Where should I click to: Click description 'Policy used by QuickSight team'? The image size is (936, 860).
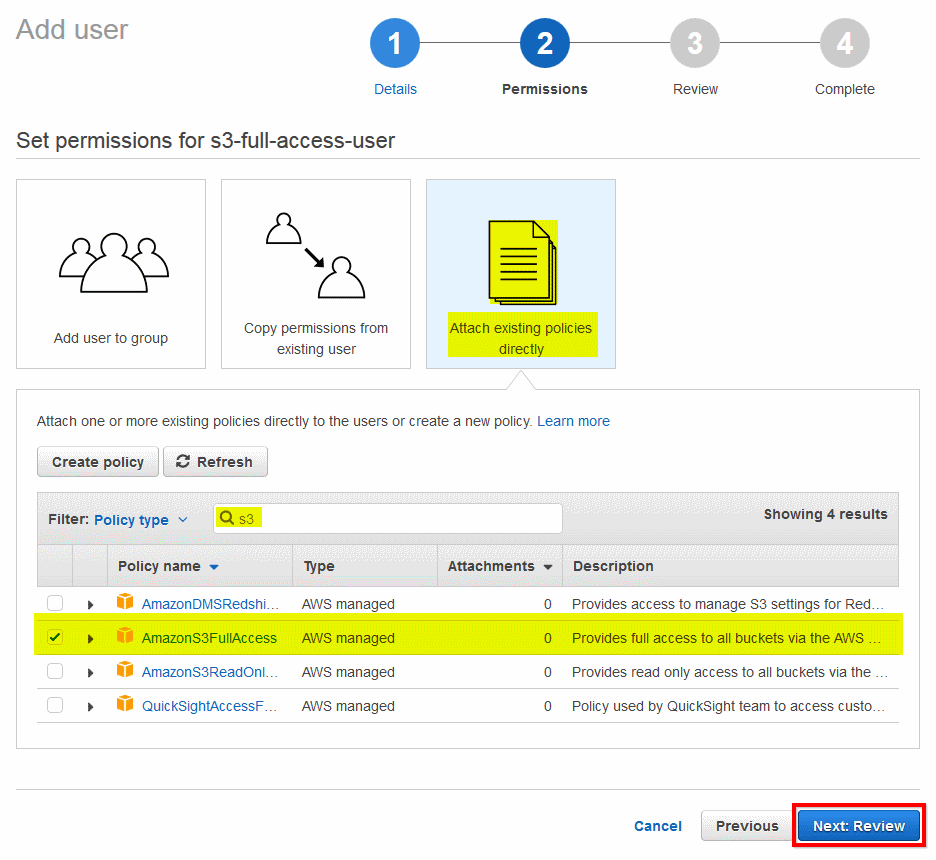[728, 706]
